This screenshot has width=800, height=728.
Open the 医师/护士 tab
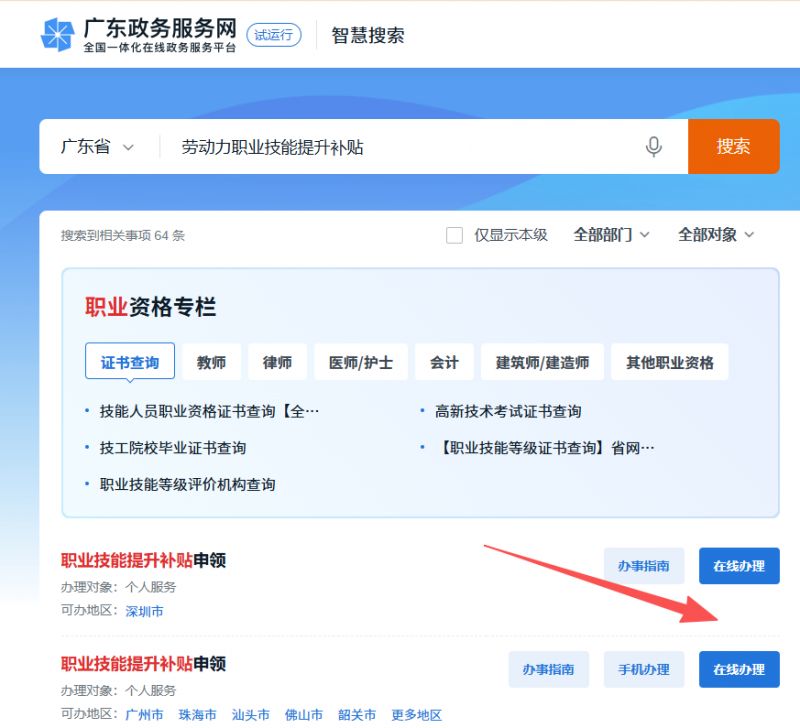tap(361, 362)
